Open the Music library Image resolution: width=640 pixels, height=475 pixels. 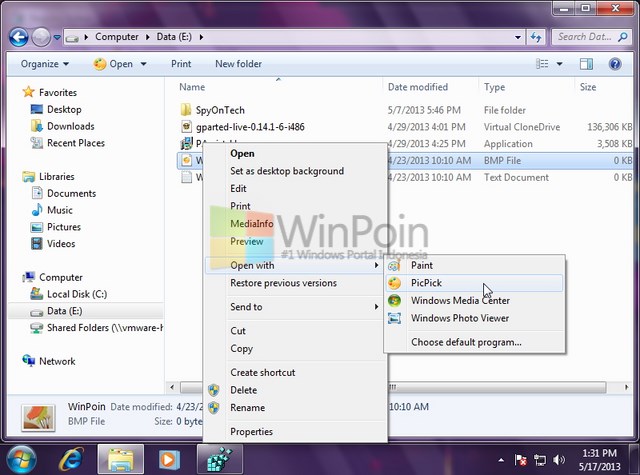[x=60, y=210]
